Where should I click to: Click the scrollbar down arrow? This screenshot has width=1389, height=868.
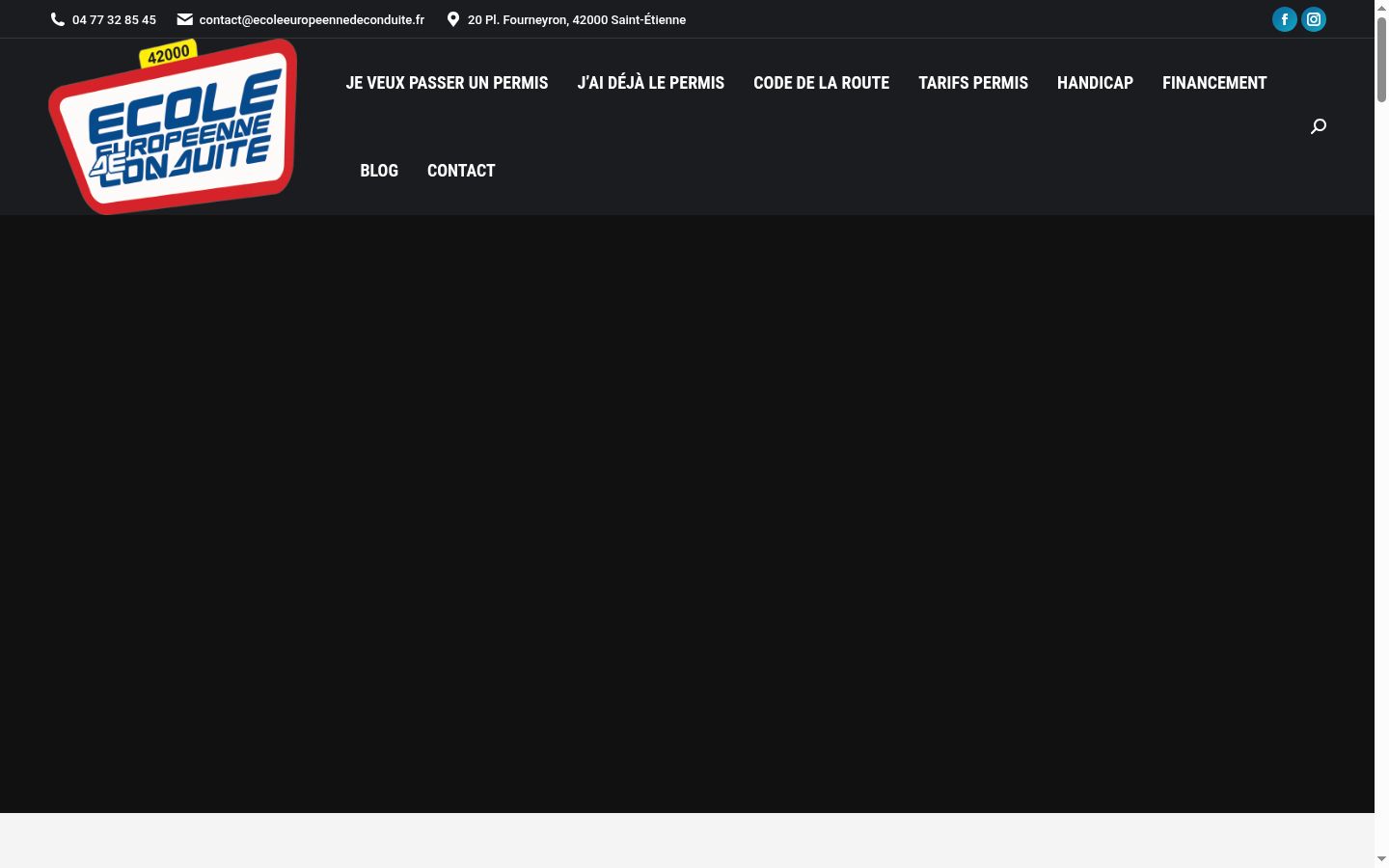point(1381,859)
